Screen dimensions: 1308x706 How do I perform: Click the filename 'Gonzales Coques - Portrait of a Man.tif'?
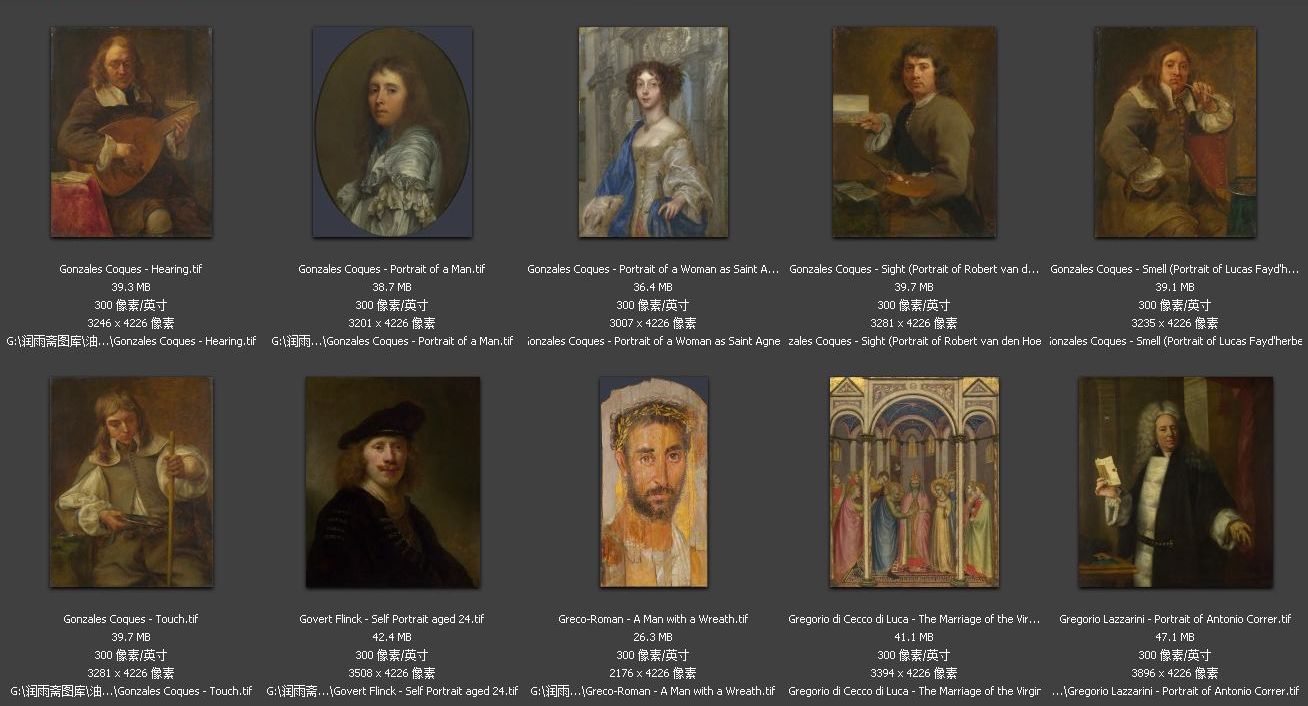[x=392, y=269]
